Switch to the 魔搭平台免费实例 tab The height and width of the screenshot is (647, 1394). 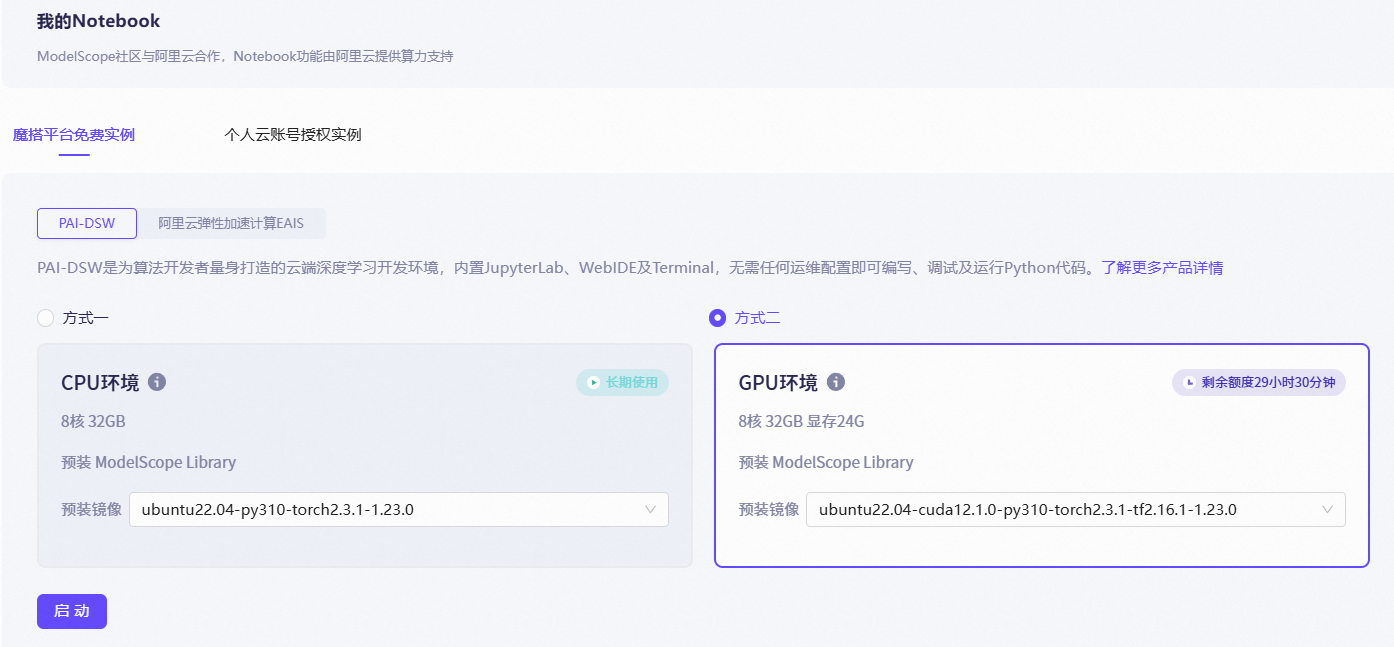point(73,134)
